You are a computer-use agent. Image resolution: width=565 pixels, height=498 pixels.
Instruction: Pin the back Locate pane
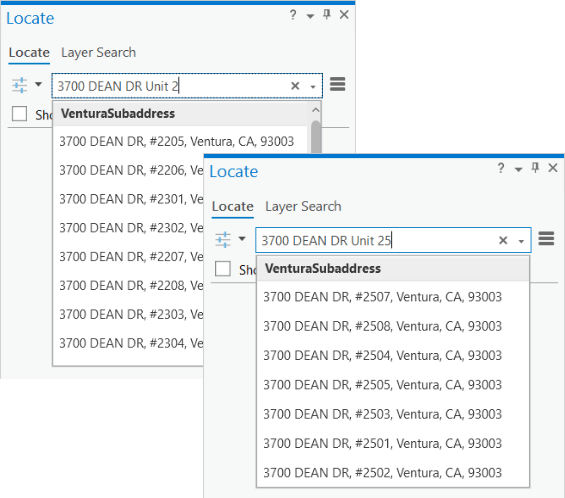click(x=327, y=15)
